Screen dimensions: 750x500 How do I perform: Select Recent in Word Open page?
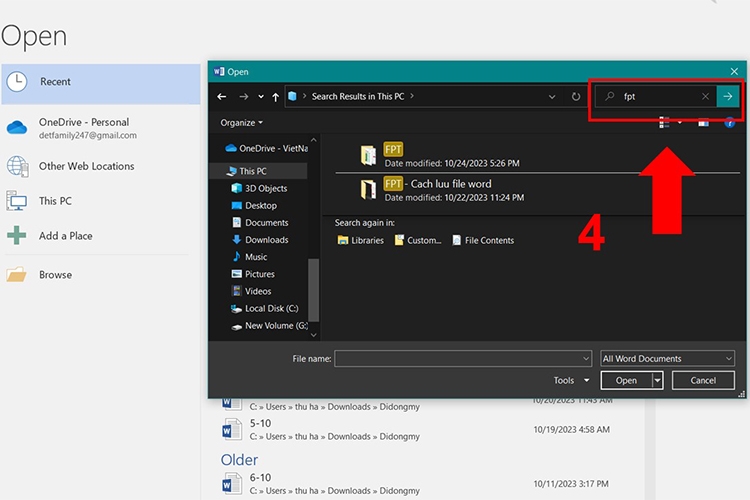(101, 84)
